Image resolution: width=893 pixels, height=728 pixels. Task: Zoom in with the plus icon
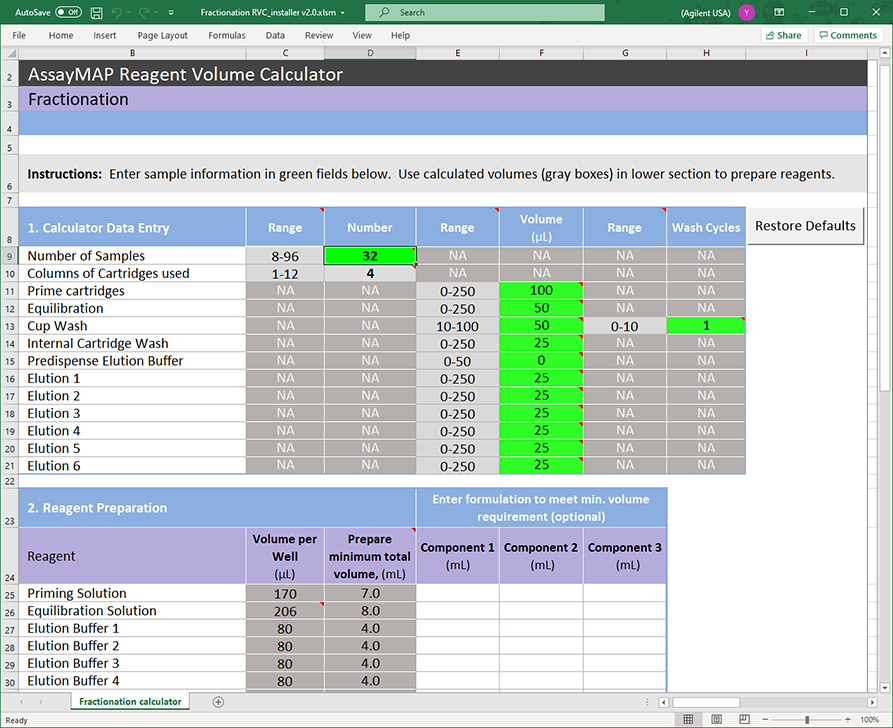tap(848, 719)
